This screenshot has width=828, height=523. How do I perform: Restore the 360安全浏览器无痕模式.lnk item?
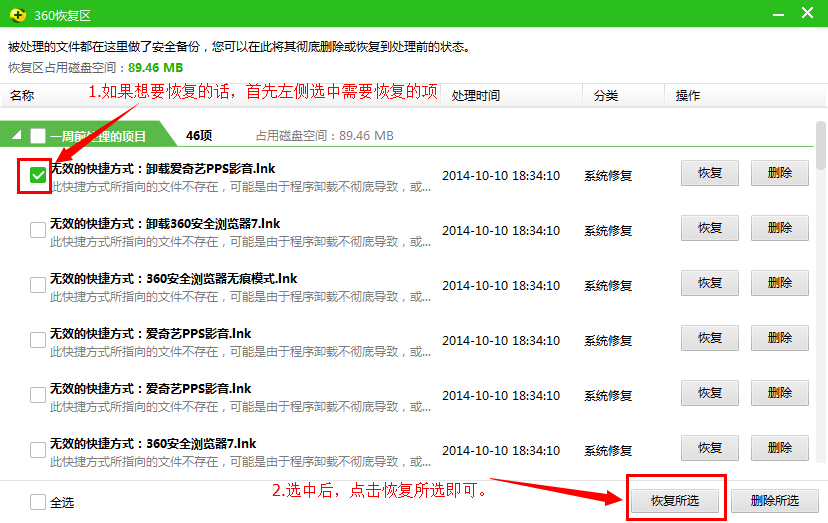tap(710, 283)
